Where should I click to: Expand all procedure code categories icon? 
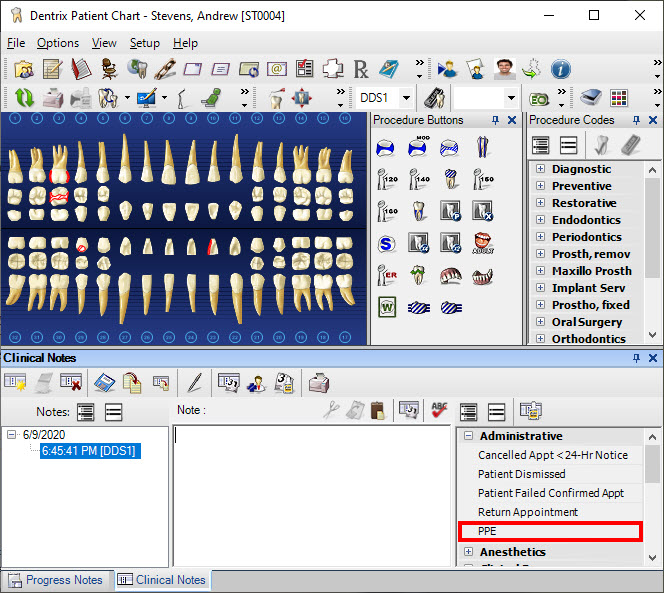541,146
